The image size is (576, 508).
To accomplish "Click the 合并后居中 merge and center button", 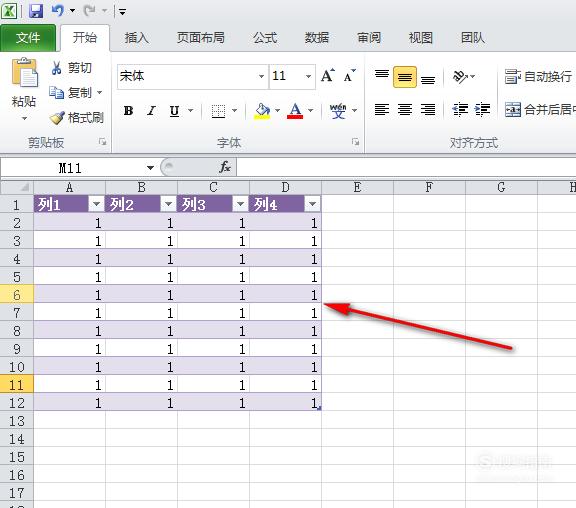I will (539, 109).
